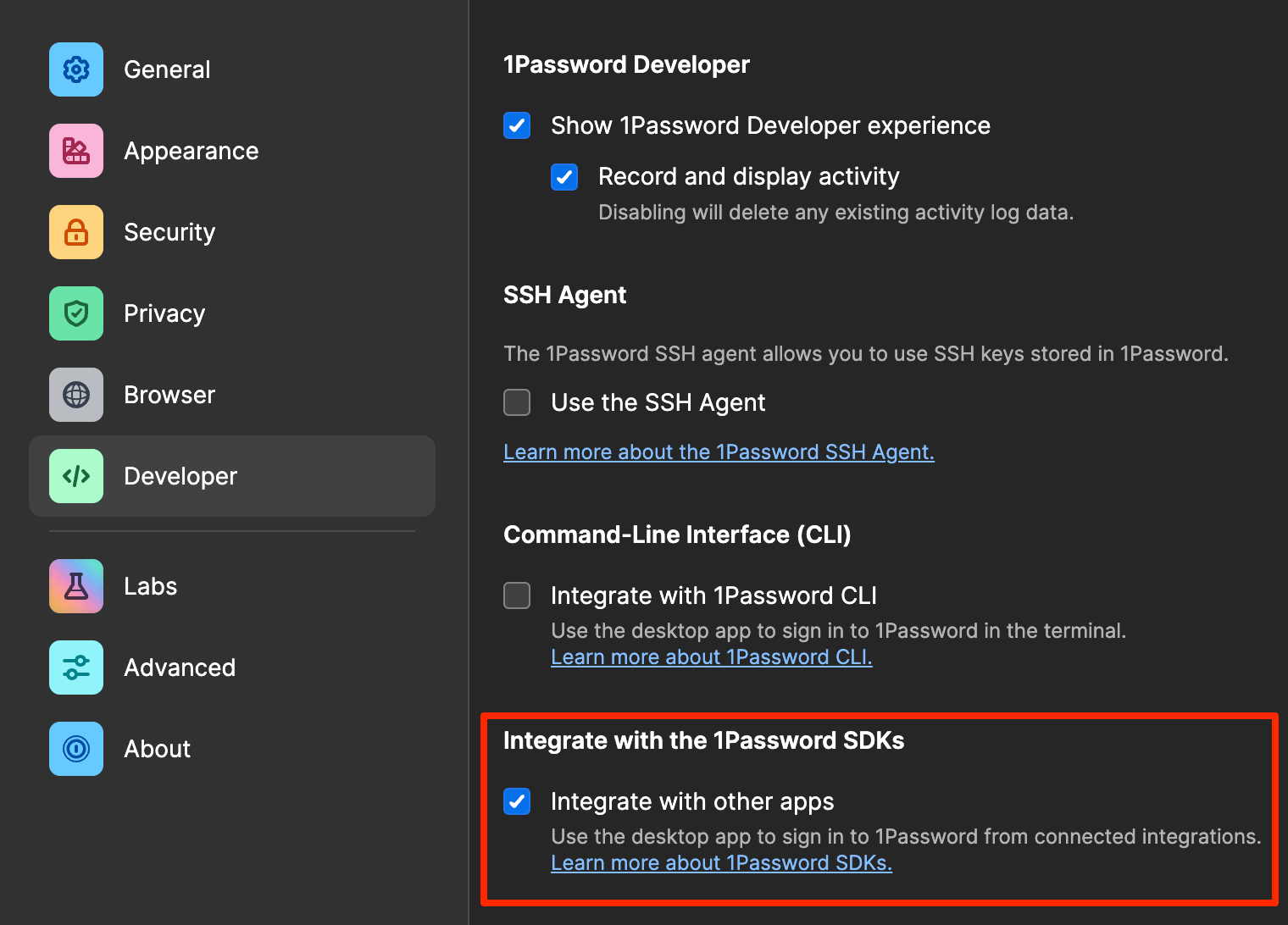Screen dimensions: 1288x925
Task: Click the Appearance palette icon
Action: (x=75, y=151)
